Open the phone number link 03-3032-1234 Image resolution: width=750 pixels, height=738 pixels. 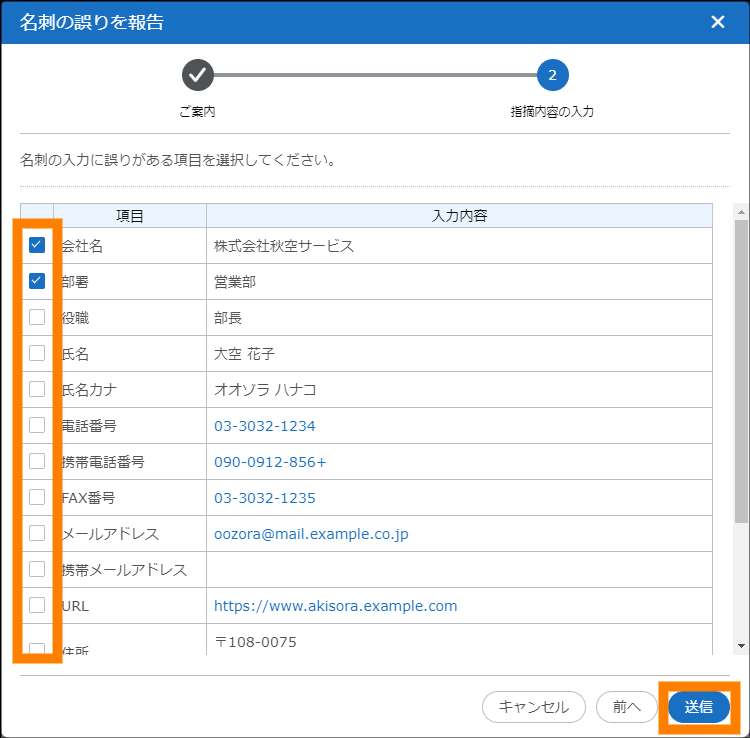click(x=265, y=426)
